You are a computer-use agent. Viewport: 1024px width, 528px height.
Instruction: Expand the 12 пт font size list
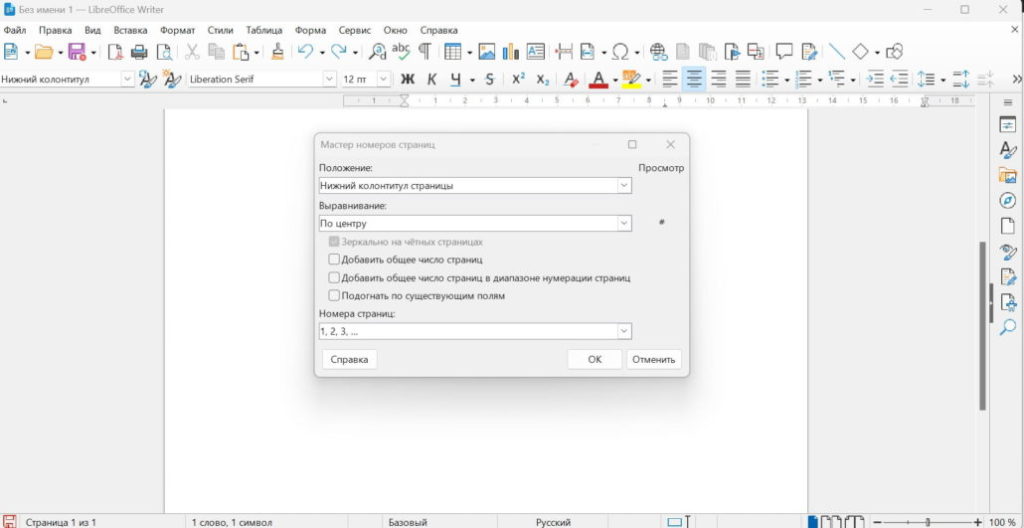tap(384, 79)
